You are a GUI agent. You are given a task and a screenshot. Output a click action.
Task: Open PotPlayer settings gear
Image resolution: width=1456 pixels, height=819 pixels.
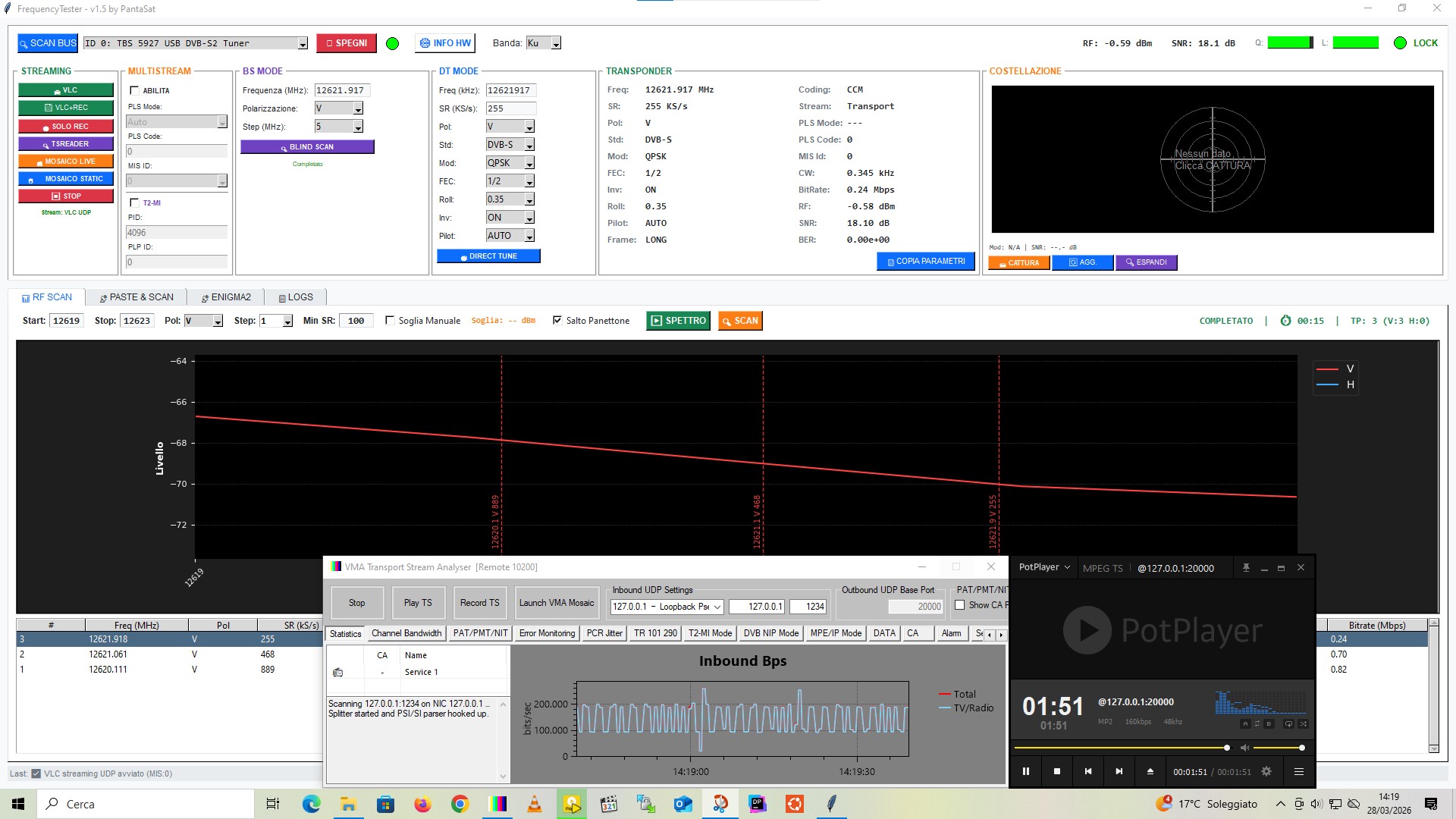pyautogui.click(x=1266, y=771)
